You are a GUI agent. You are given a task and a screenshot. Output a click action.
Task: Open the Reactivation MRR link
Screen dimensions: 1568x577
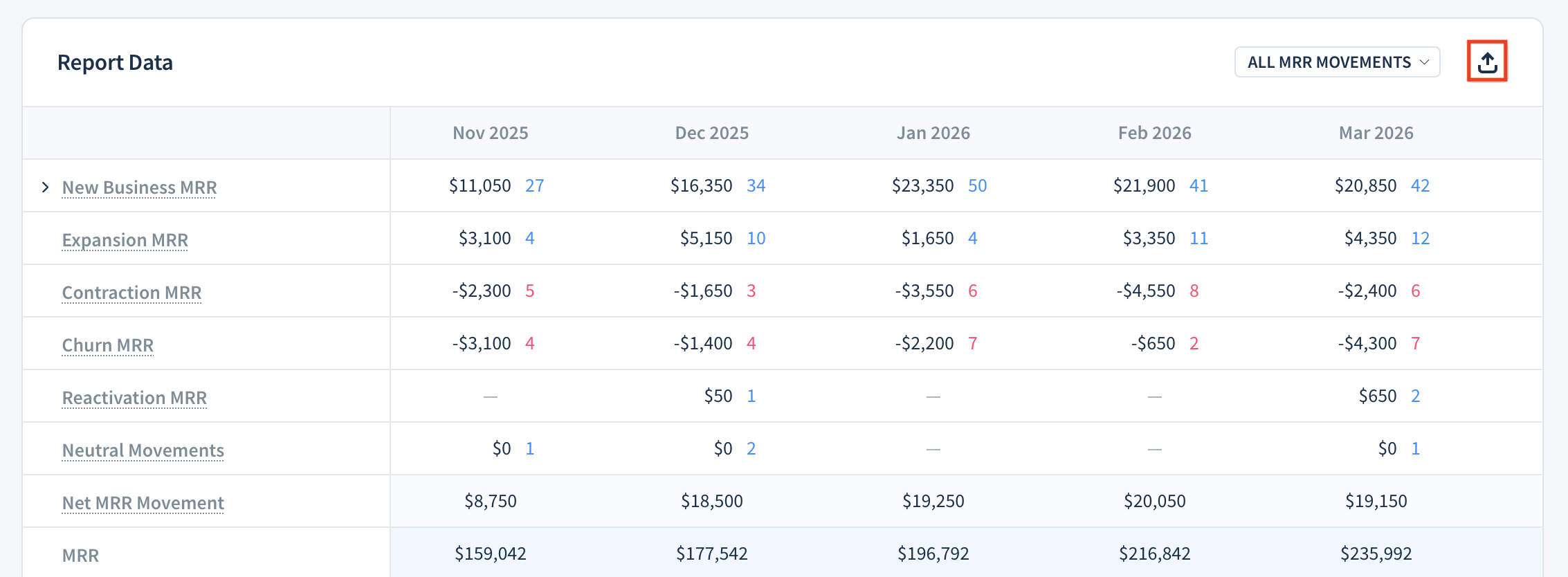134,398
